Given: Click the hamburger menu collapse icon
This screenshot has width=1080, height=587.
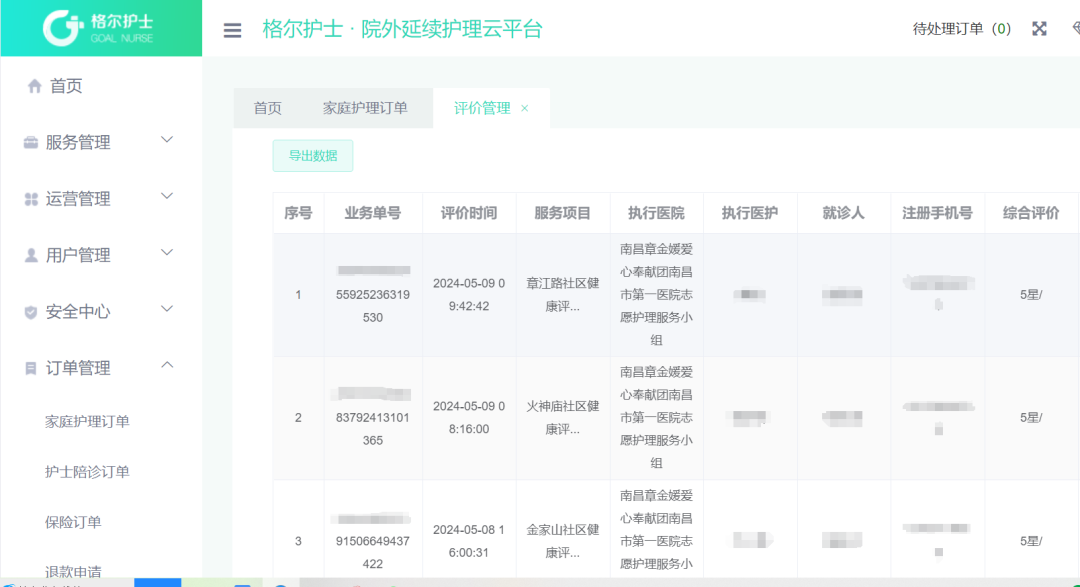Looking at the screenshot, I should pos(232,30).
